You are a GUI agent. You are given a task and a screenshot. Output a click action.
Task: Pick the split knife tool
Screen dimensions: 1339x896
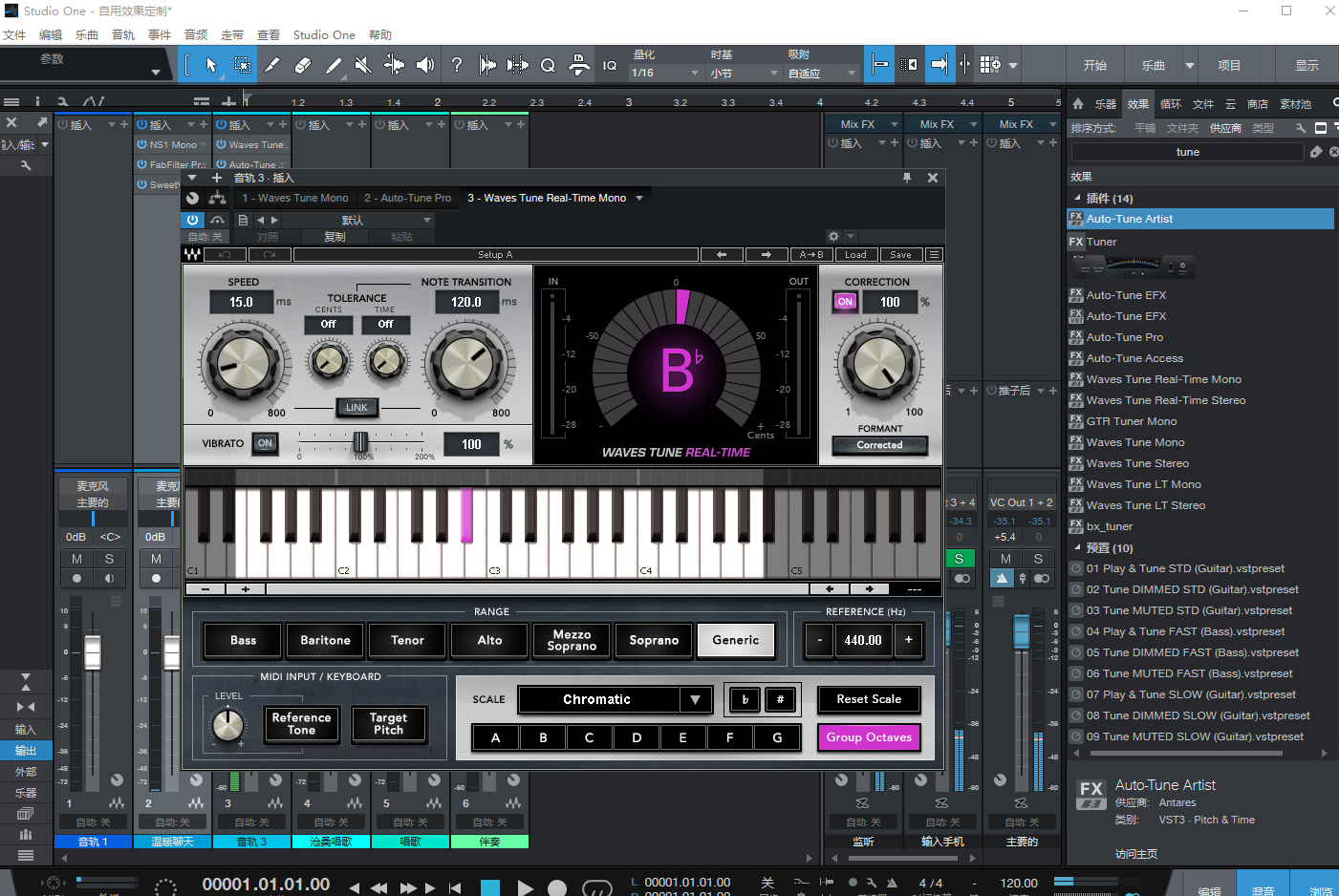click(272, 65)
